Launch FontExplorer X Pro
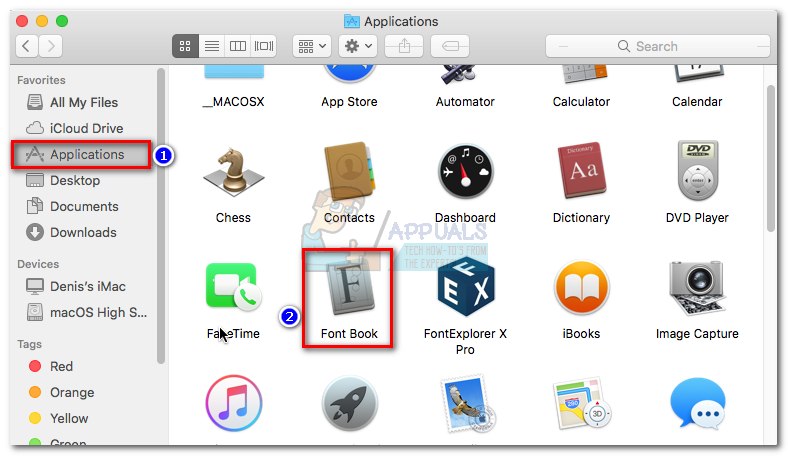Screen dimensions: 788x456 465,287
